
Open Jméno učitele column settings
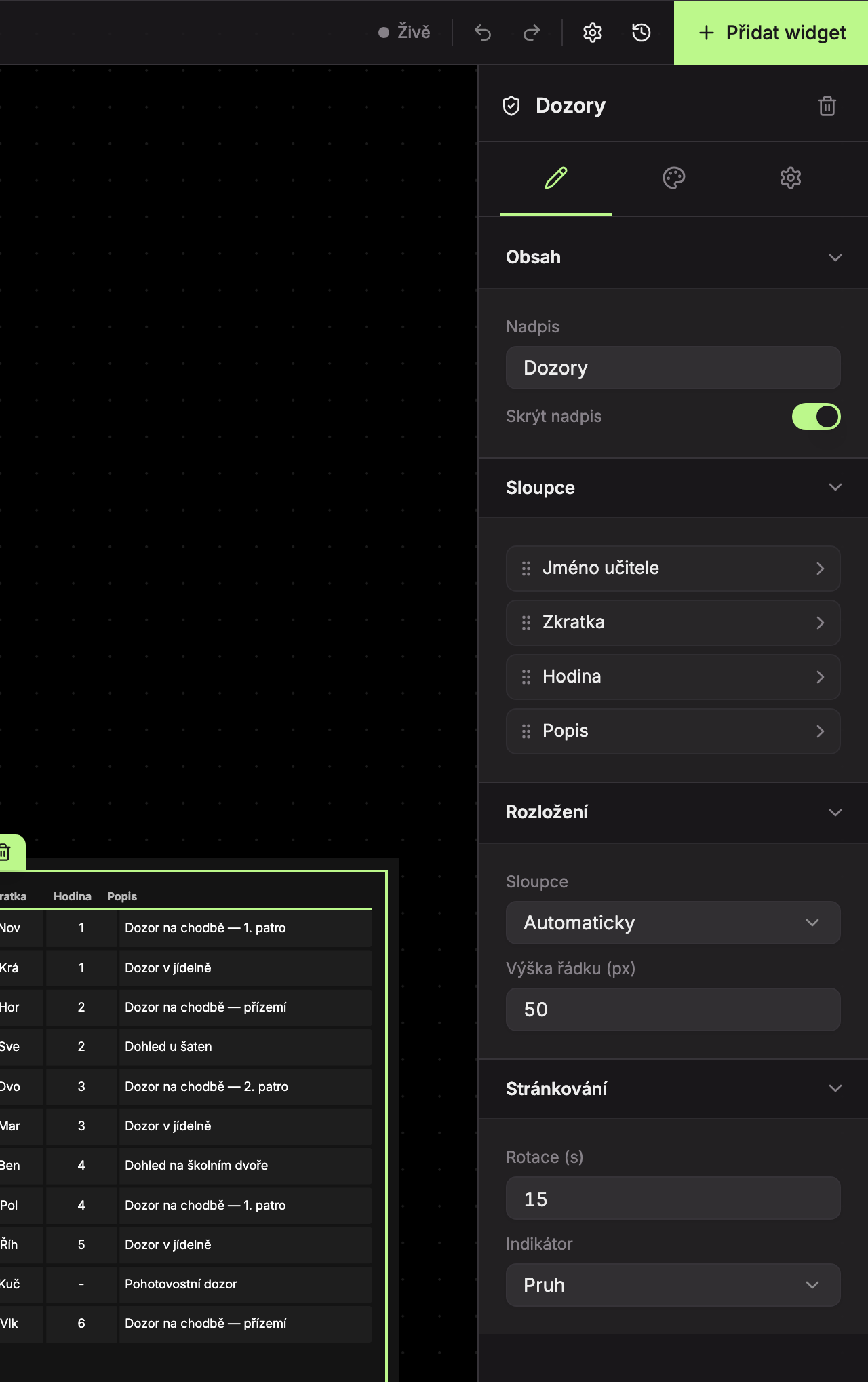point(673,569)
